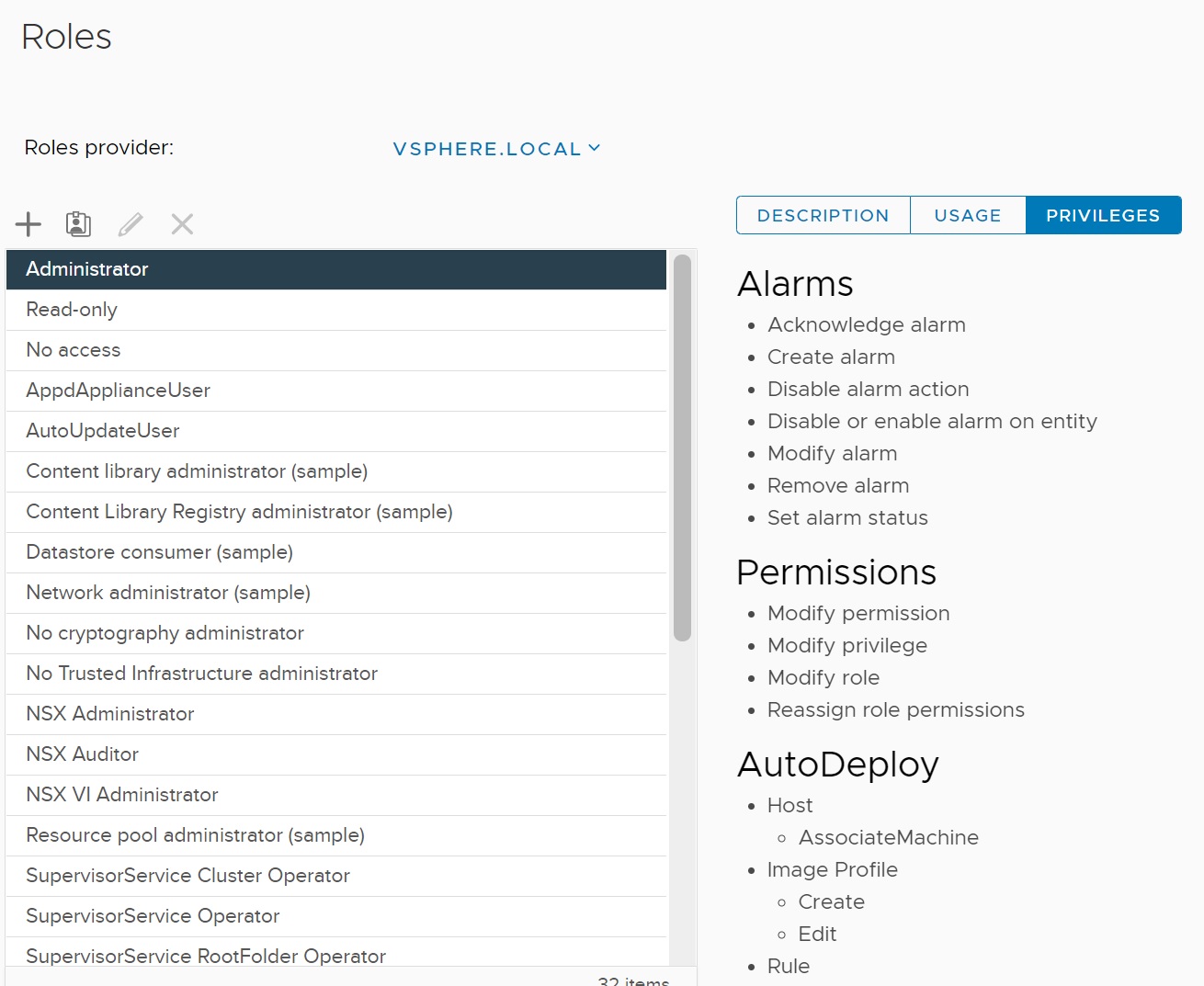The image size is (1204, 986).
Task: Click the Modify privilege entry
Action: pos(847,646)
